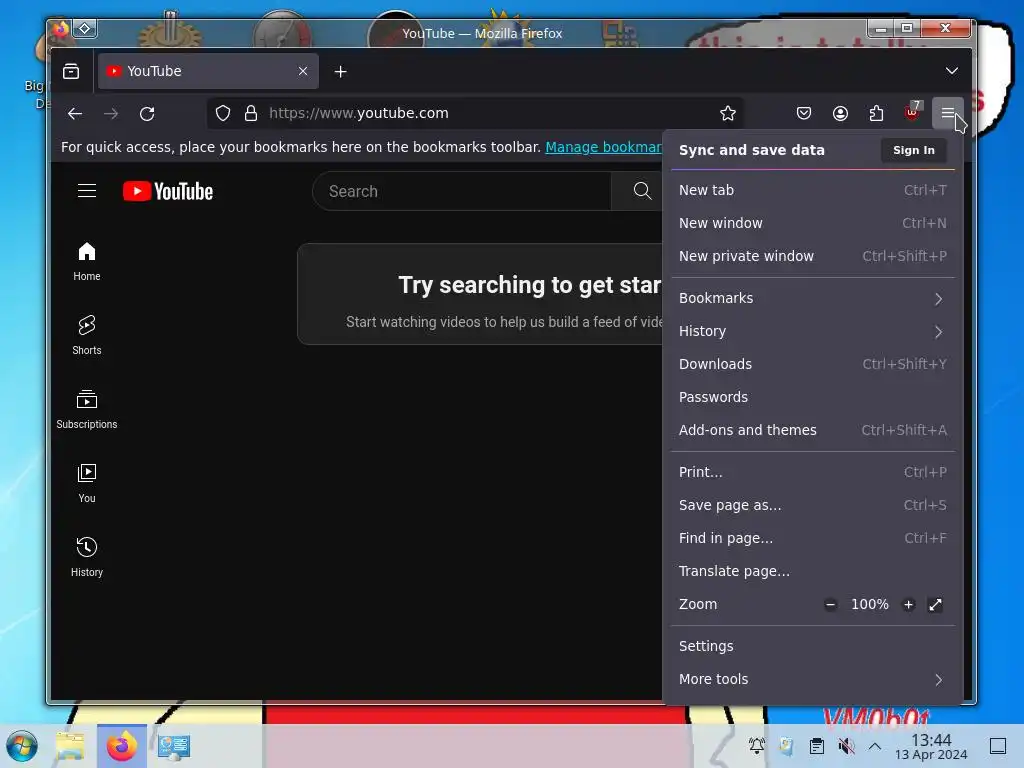This screenshot has width=1024, height=768.
Task: Open clipboard tray icon
Action: tap(816, 746)
